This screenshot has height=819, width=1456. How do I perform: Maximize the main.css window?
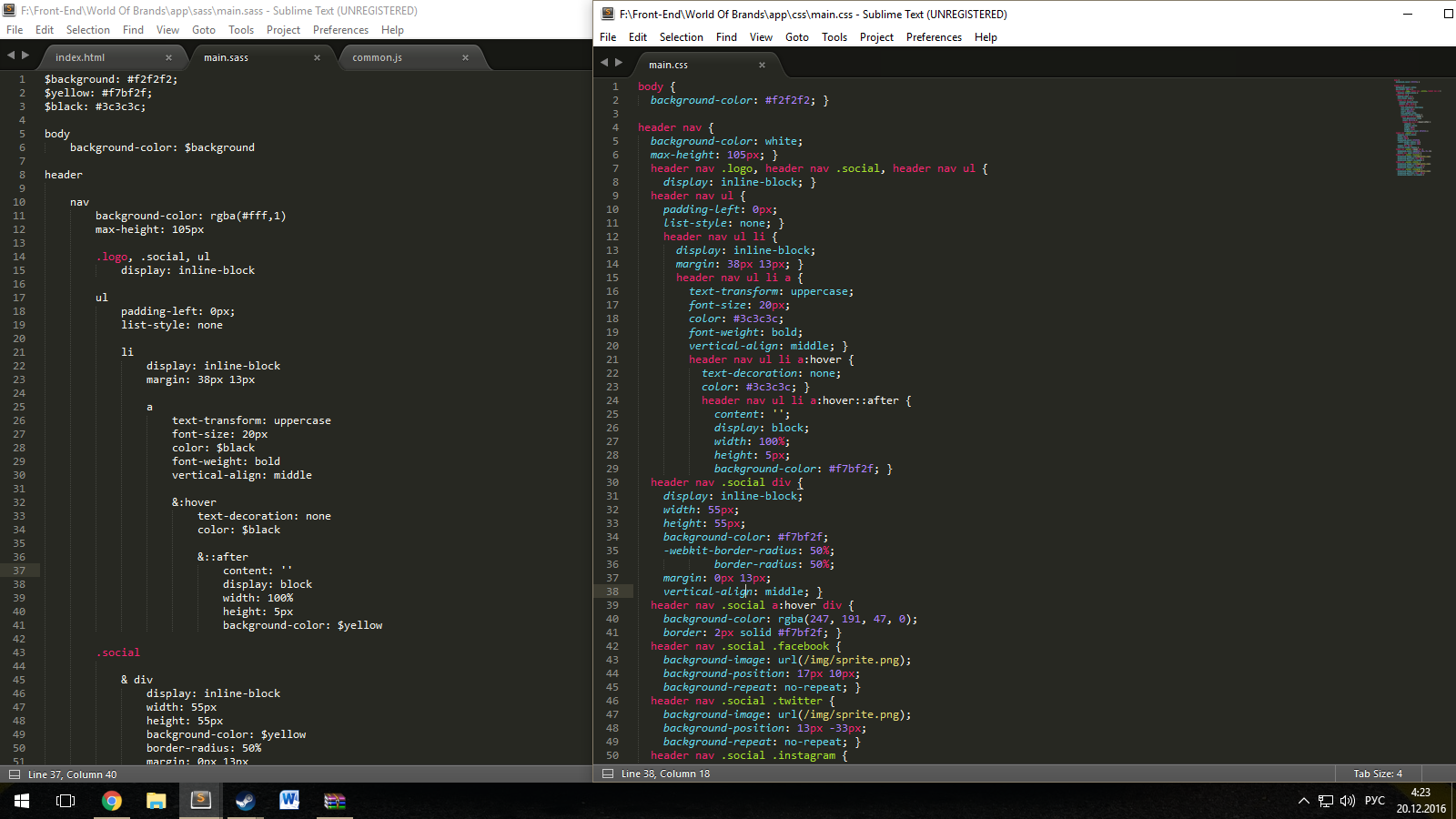[1447, 14]
